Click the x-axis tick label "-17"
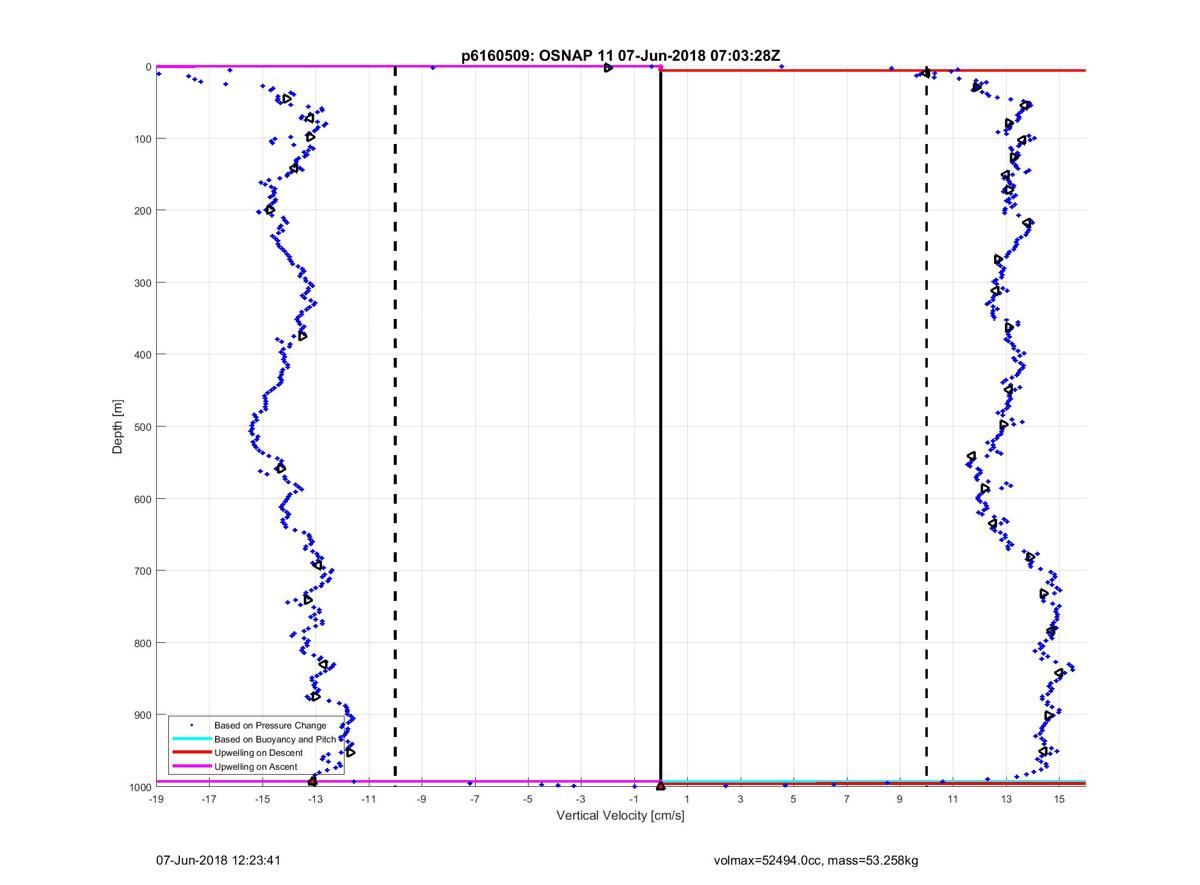The height and width of the screenshot is (885, 1200). coord(209,799)
